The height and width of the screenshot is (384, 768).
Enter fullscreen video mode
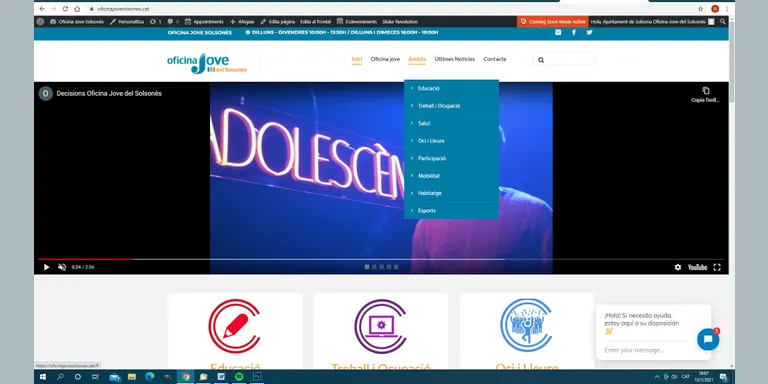point(717,267)
